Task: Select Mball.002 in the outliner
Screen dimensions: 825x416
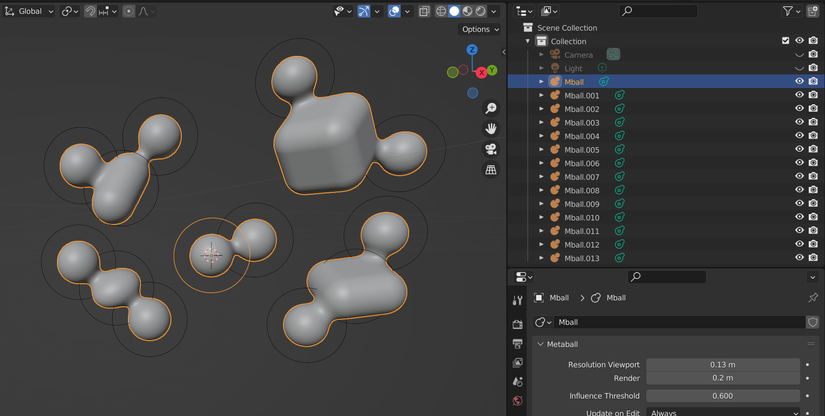Action: tap(581, 109)
